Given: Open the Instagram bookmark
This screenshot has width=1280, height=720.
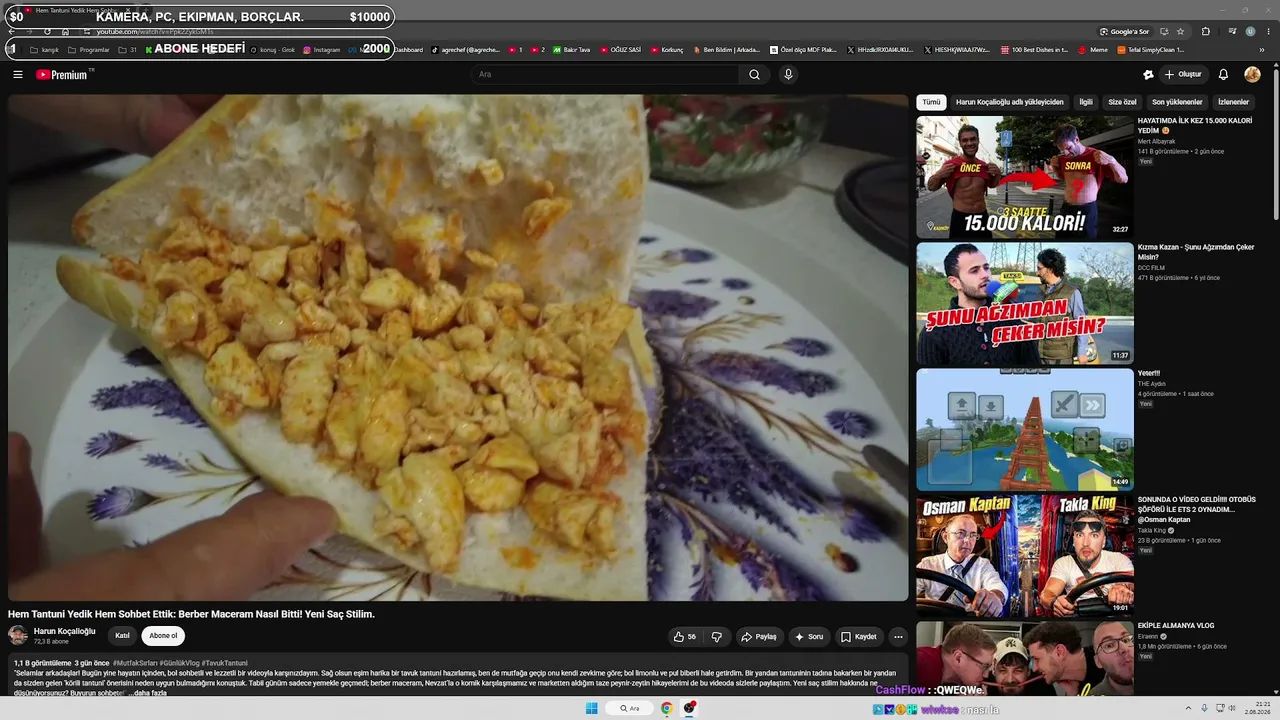Looking at the screenshot, I should point(321,49).
